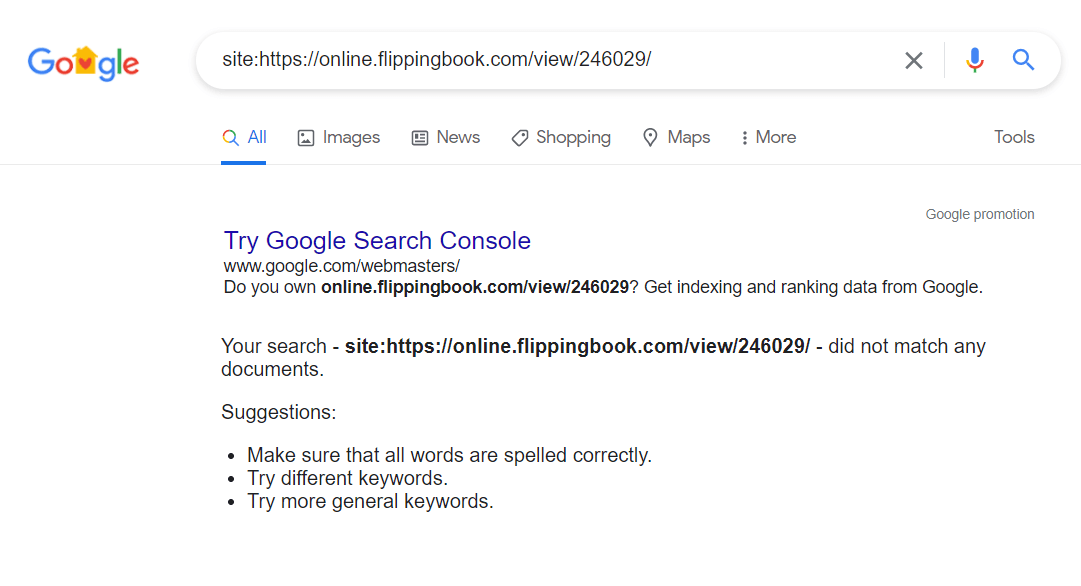Click the Google promotion label
This screenshot has height=586, width=1081.
[x=980, y=214]
